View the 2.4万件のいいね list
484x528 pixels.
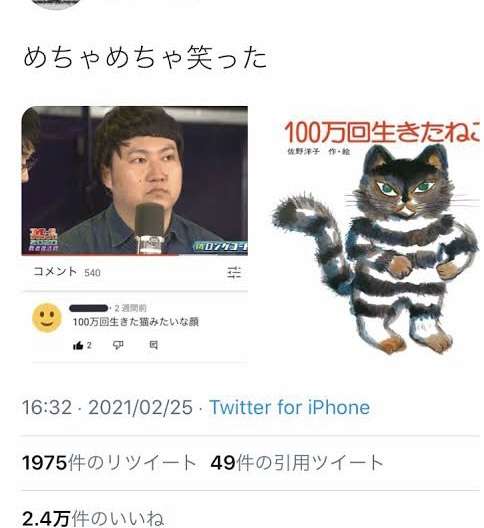click(x=93, y=519)
